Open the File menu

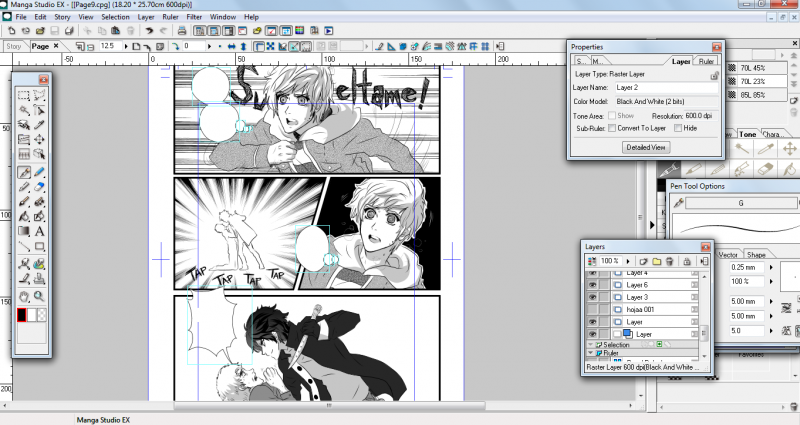coord(21,17)
